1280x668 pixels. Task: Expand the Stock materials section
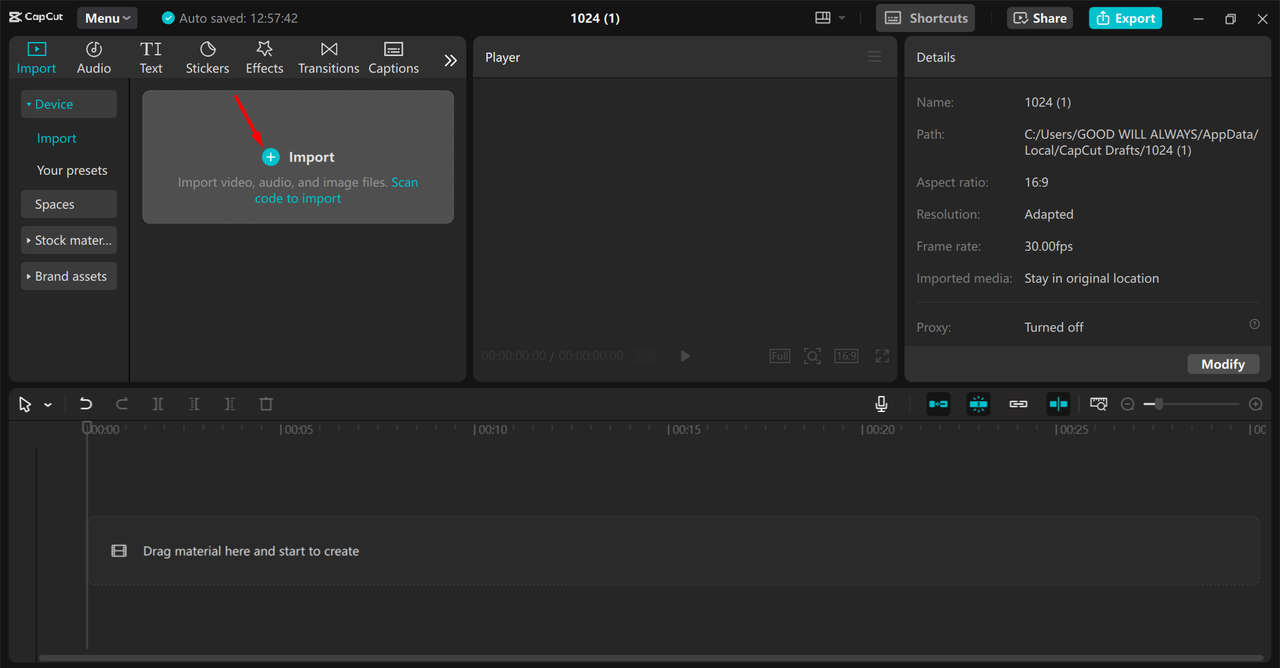click(69, 240)
